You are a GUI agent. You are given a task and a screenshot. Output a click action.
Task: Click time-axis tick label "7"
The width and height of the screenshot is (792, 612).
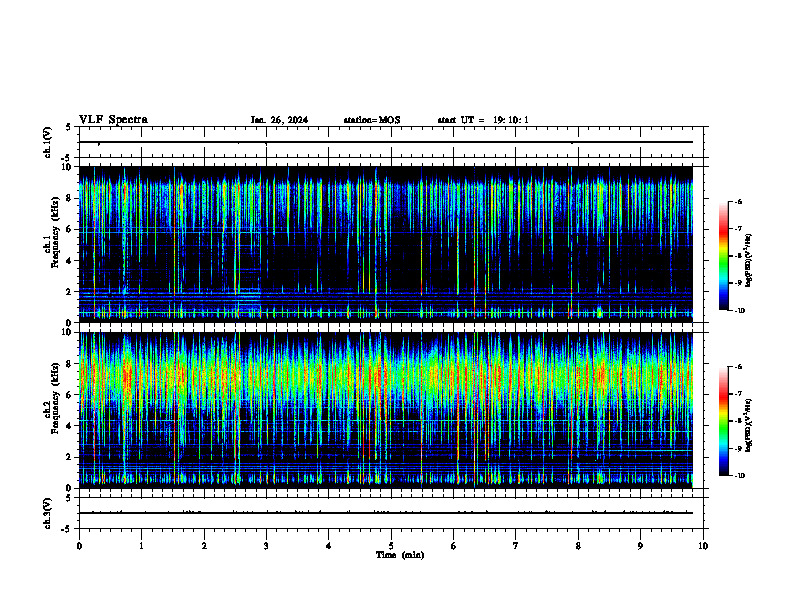[x=516, y=546]
